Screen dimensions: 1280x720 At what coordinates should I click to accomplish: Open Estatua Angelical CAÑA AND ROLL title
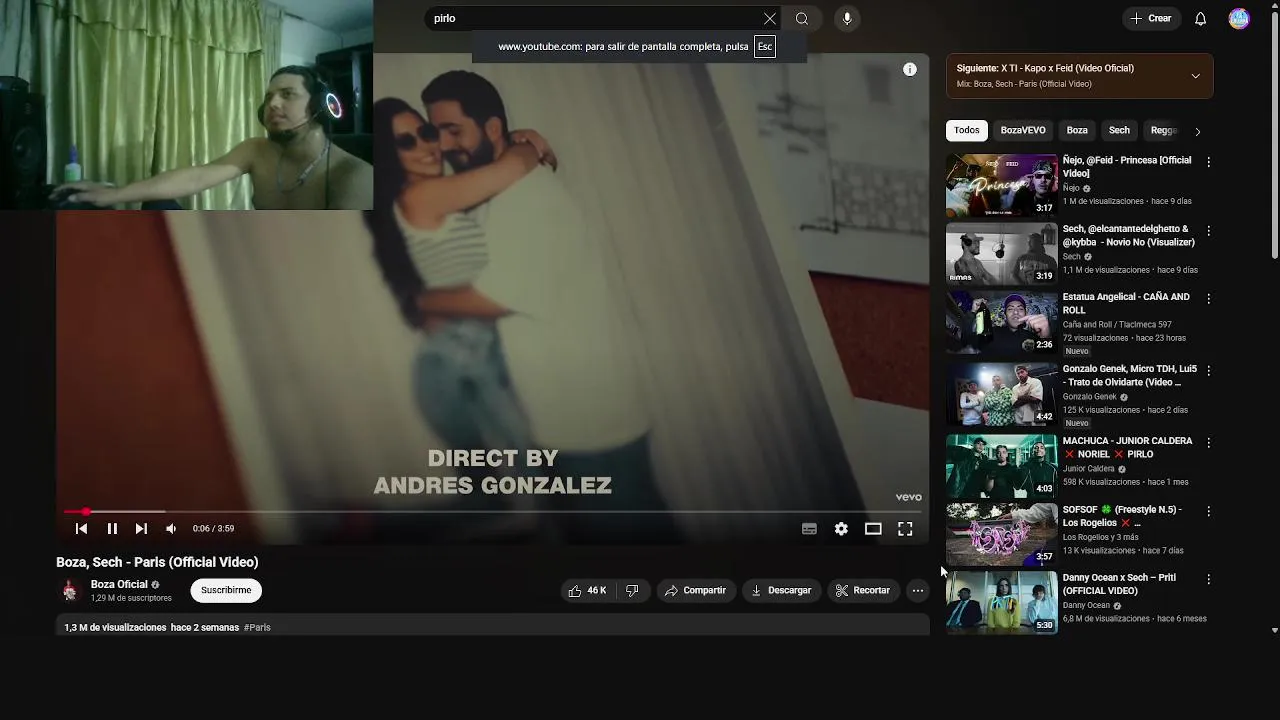pyautogui.click(x=1126, y=304)
